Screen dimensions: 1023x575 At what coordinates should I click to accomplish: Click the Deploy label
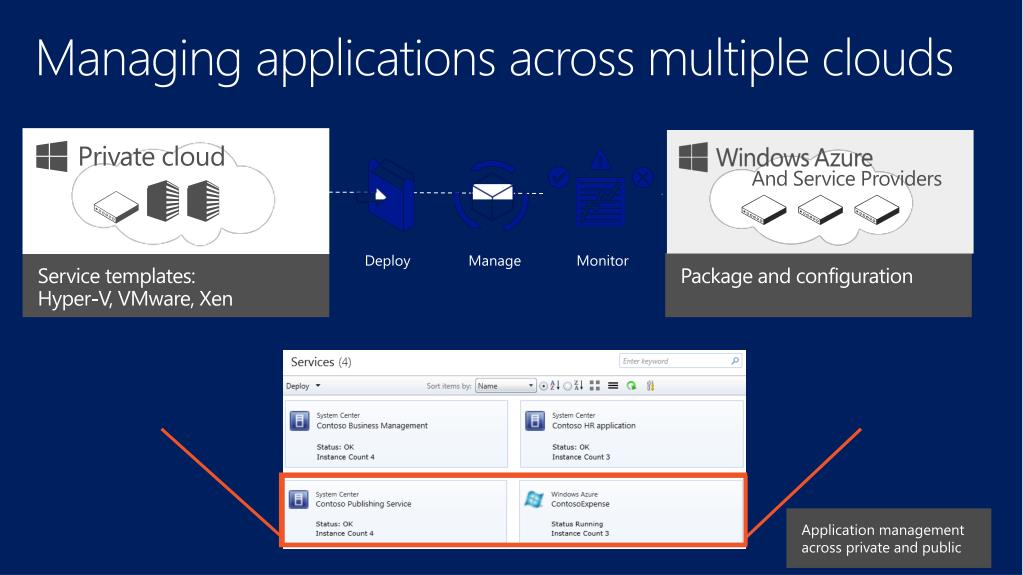pyautogui.click(x=388, y=261)
